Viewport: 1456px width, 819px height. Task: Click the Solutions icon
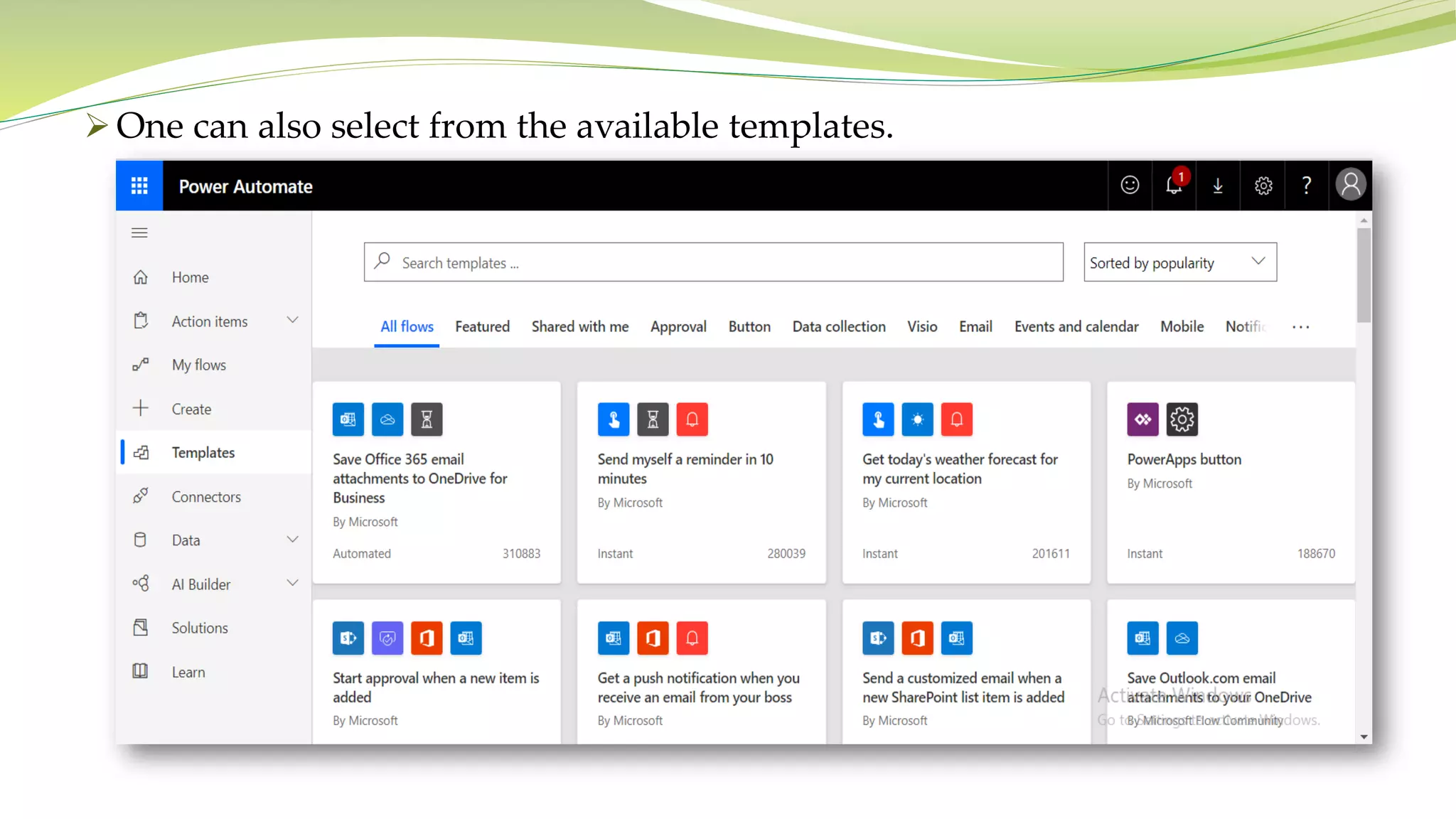(x=141, y=627)
